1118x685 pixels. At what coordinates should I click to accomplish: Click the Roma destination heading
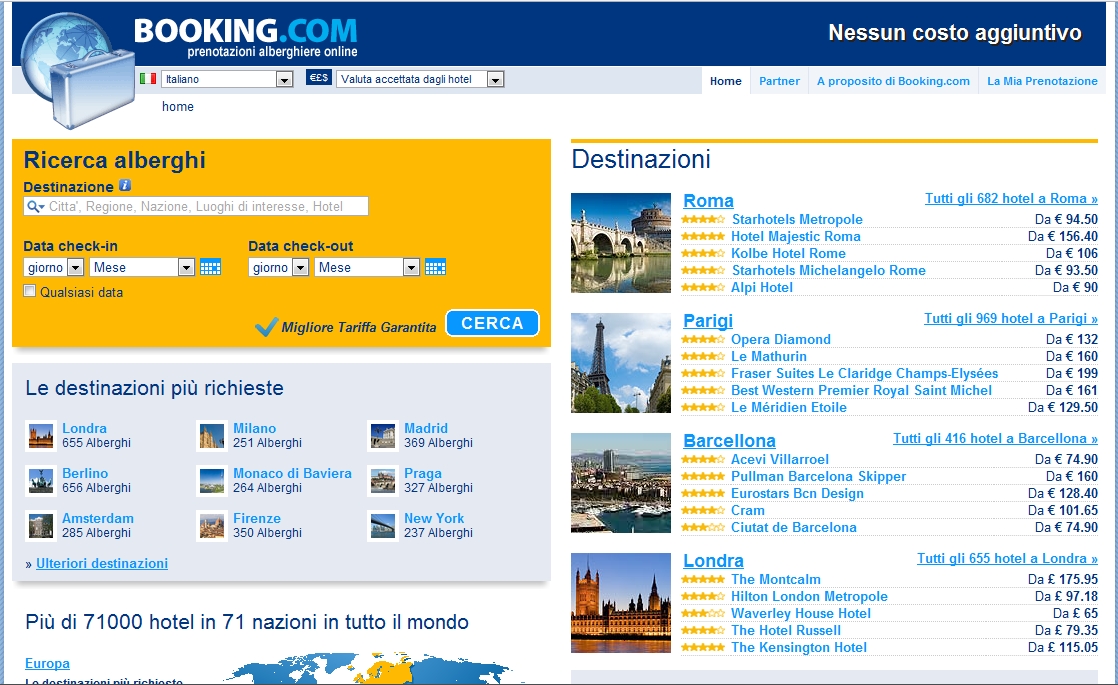tap(708, 201)
